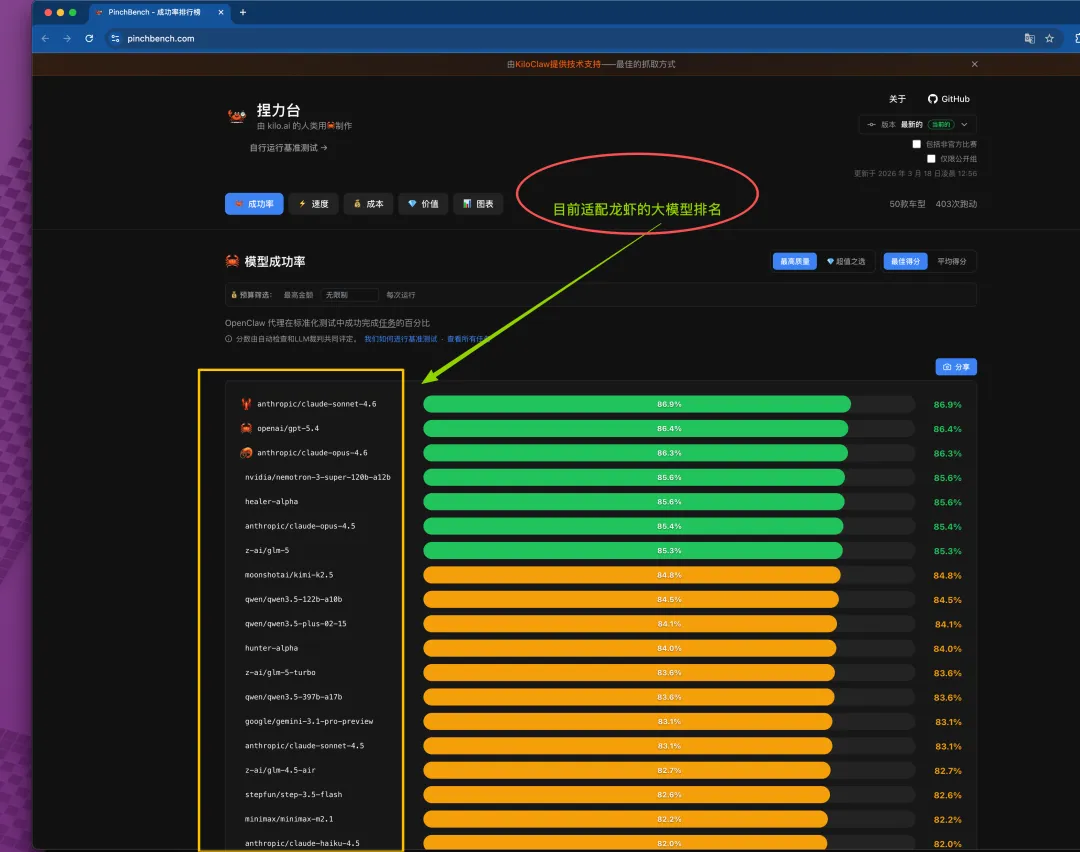The image size is (1080, 852).
Task: Reload the page with the refresh icon
Action: point(89,39)
